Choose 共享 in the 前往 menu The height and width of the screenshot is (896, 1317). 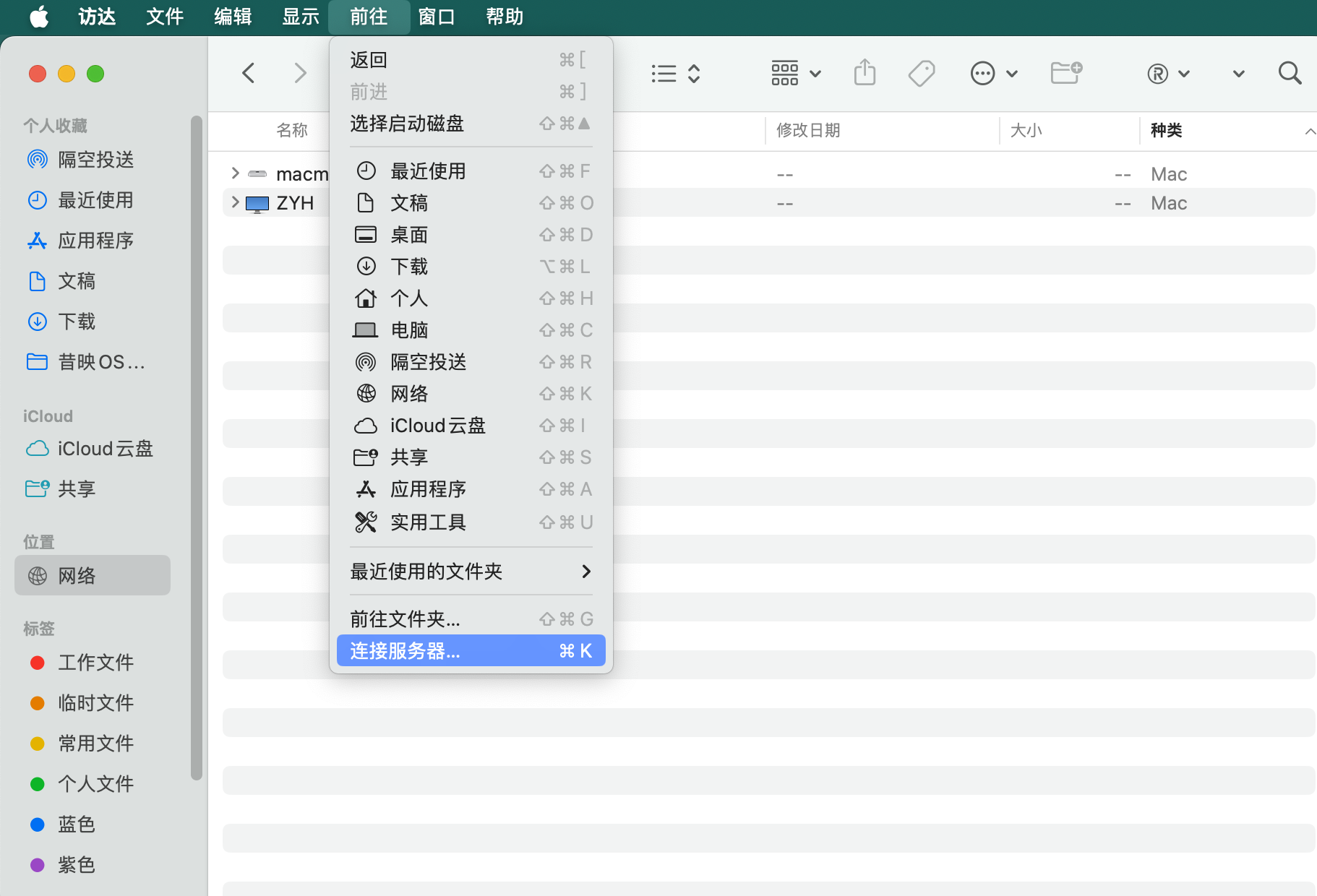point(471,457)
